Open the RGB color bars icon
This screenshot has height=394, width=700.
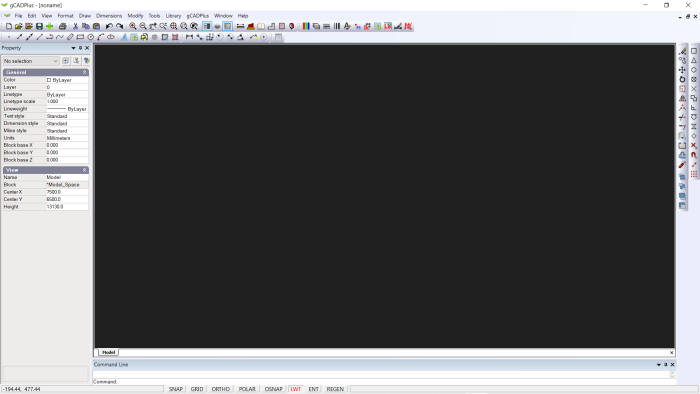tap(306, 26)
